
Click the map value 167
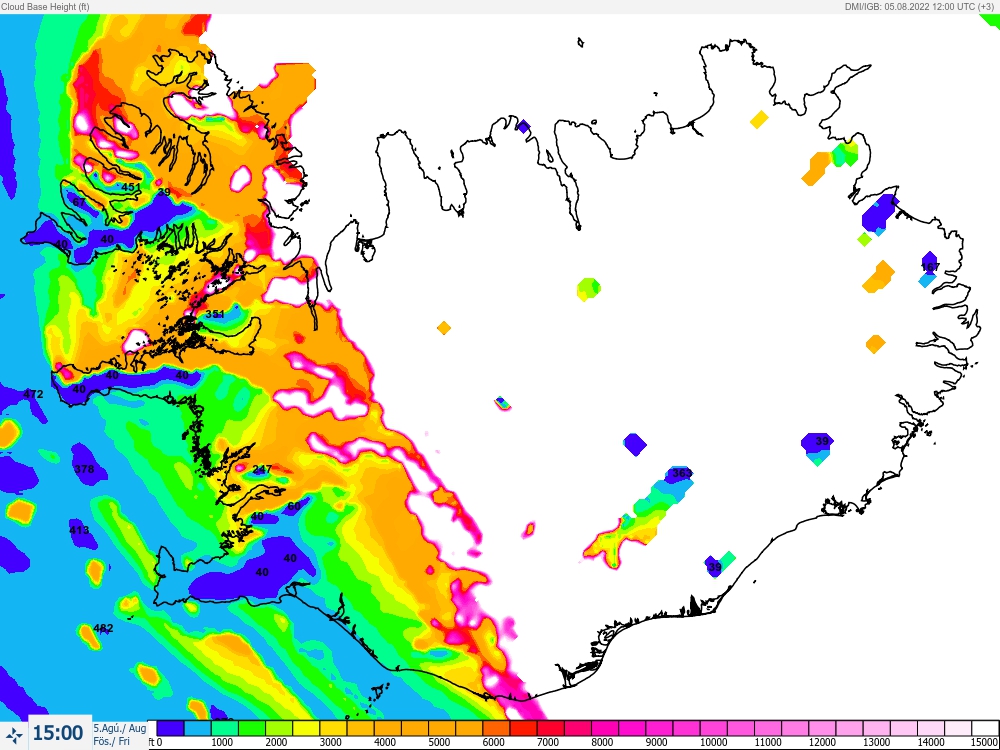(930, 267)
